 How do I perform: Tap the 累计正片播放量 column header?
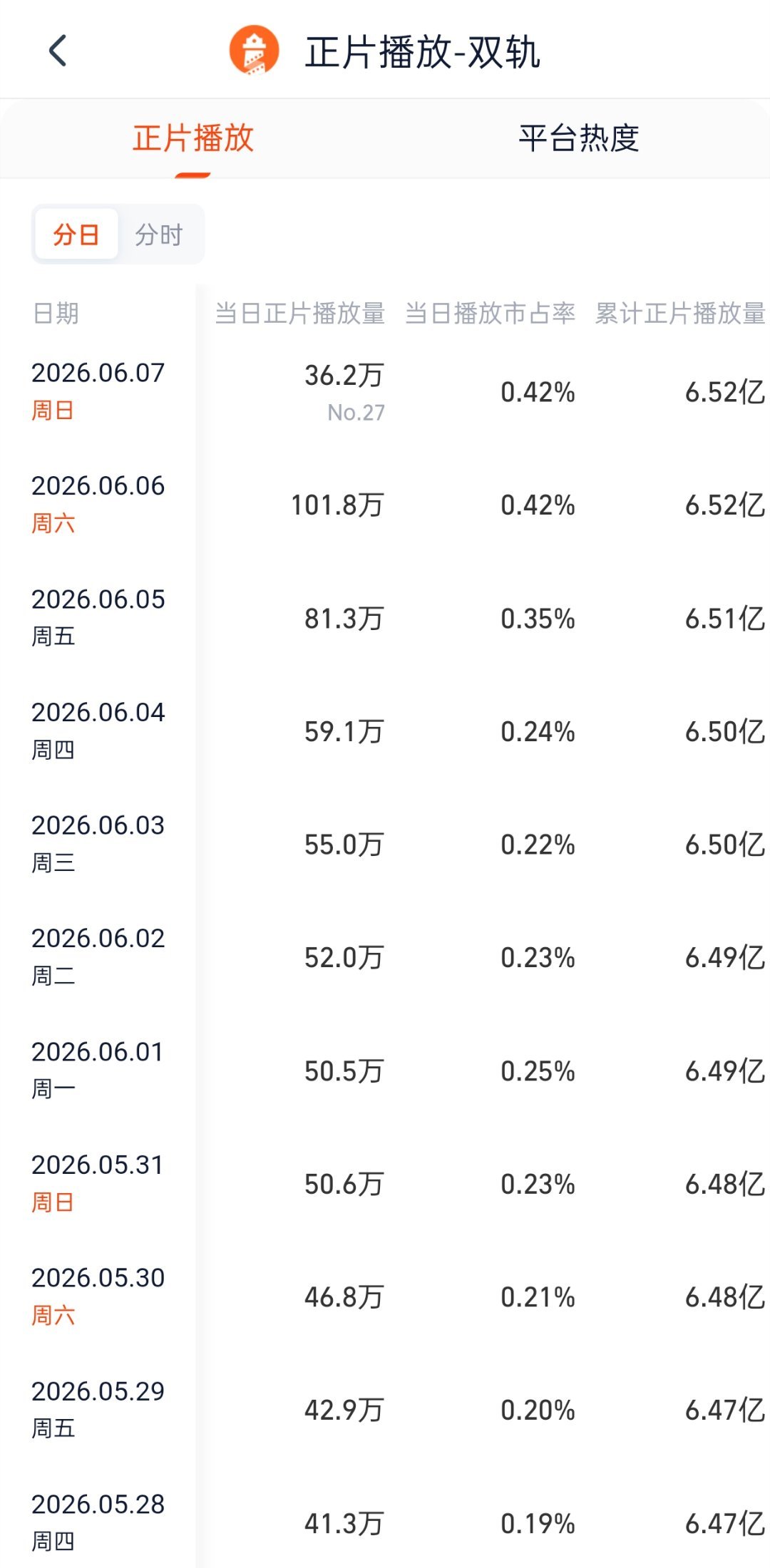(680, 314)
